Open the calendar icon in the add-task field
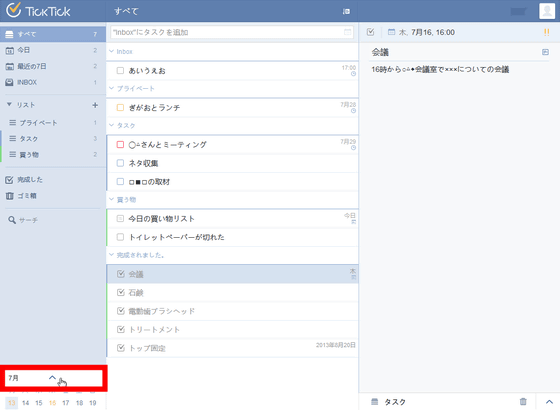Viewport: 560px width, 410px height. 348,32
